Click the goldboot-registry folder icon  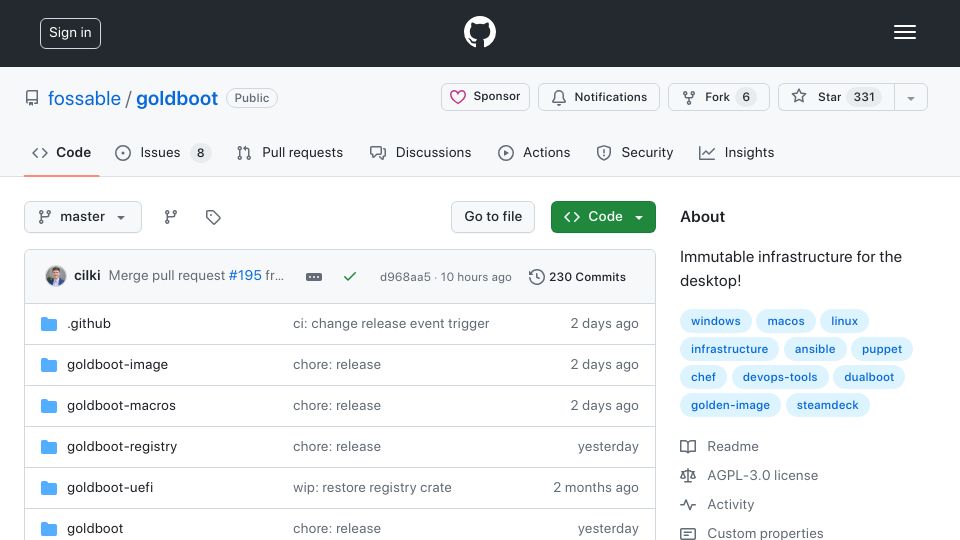(49, 447)
